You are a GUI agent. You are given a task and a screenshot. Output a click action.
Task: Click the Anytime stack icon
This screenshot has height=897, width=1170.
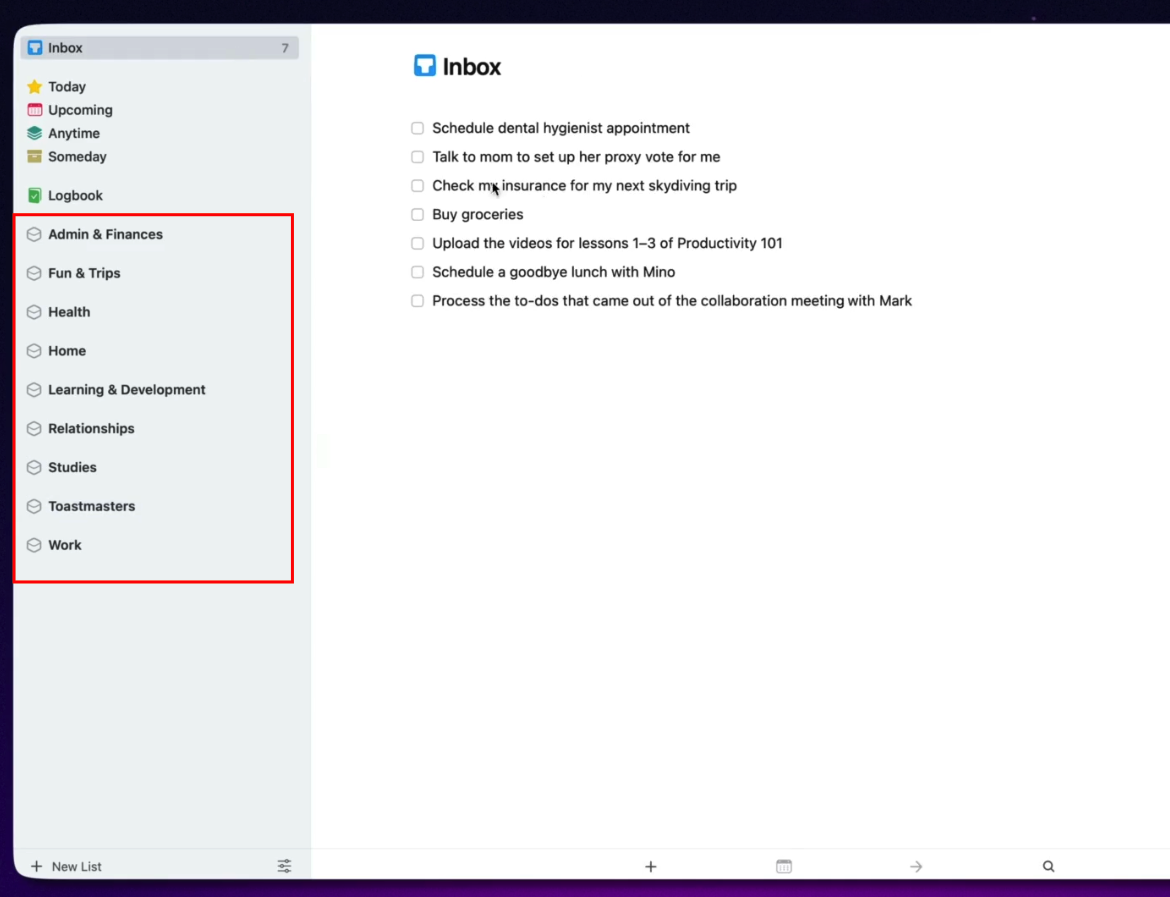[x=34, y=133]
